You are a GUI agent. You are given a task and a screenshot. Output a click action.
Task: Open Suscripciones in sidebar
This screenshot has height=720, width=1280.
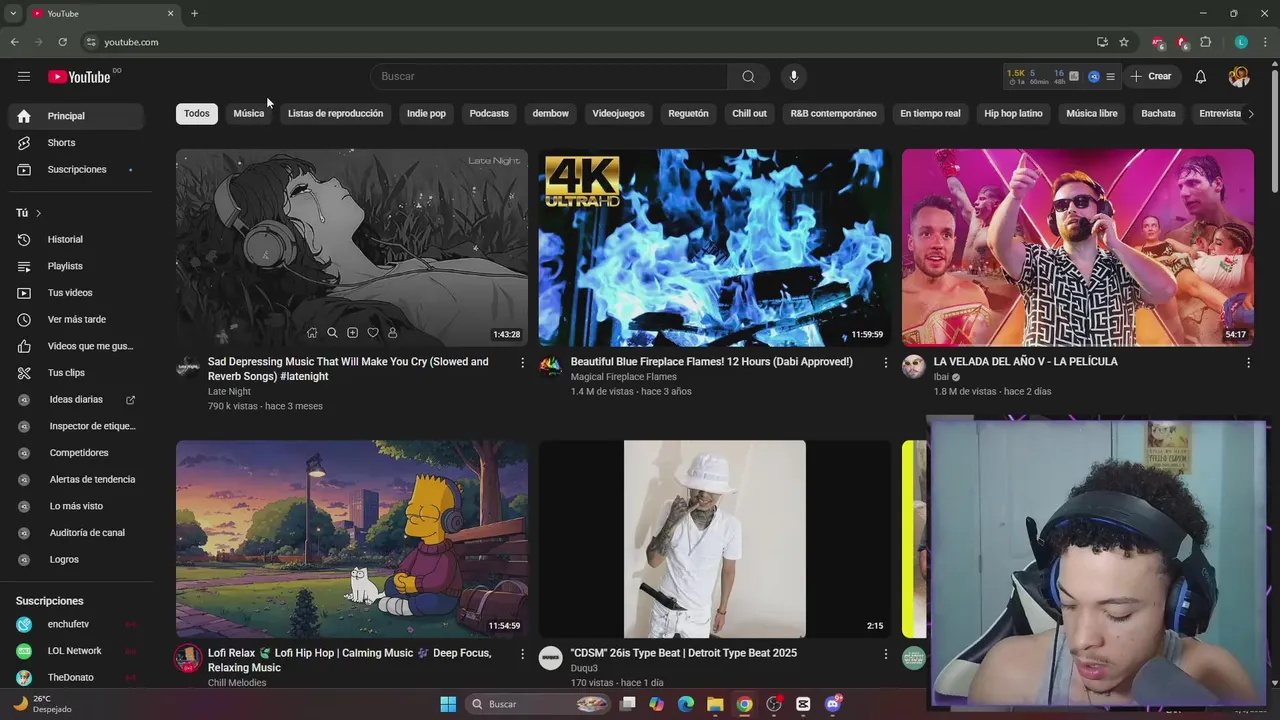pyautogui.click(x=76, y=170)
